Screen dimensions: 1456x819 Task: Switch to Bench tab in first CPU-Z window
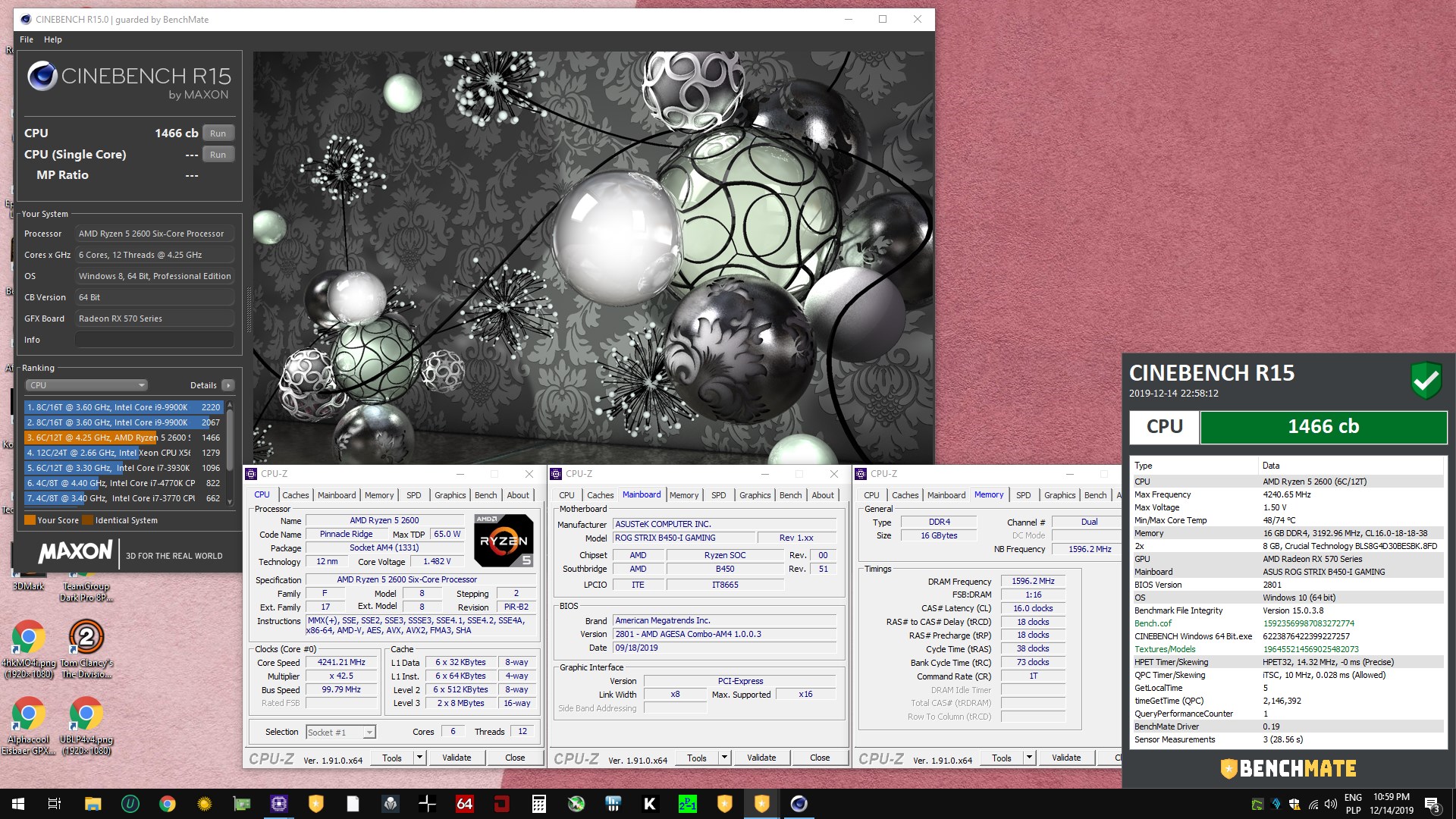pyautogui.click(x=486, y=495)
